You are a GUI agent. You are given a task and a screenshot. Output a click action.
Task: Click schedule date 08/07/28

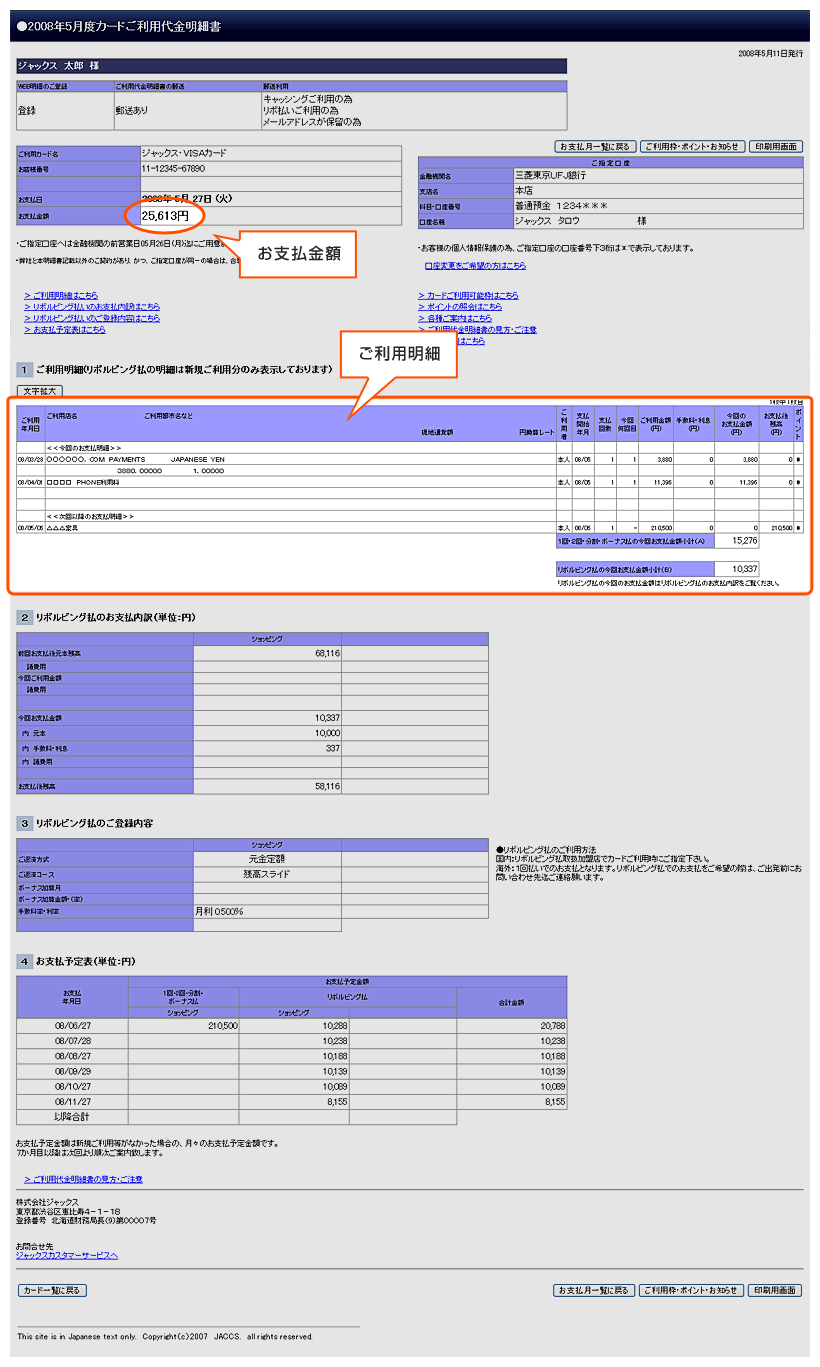click(x=72, y=1041)
